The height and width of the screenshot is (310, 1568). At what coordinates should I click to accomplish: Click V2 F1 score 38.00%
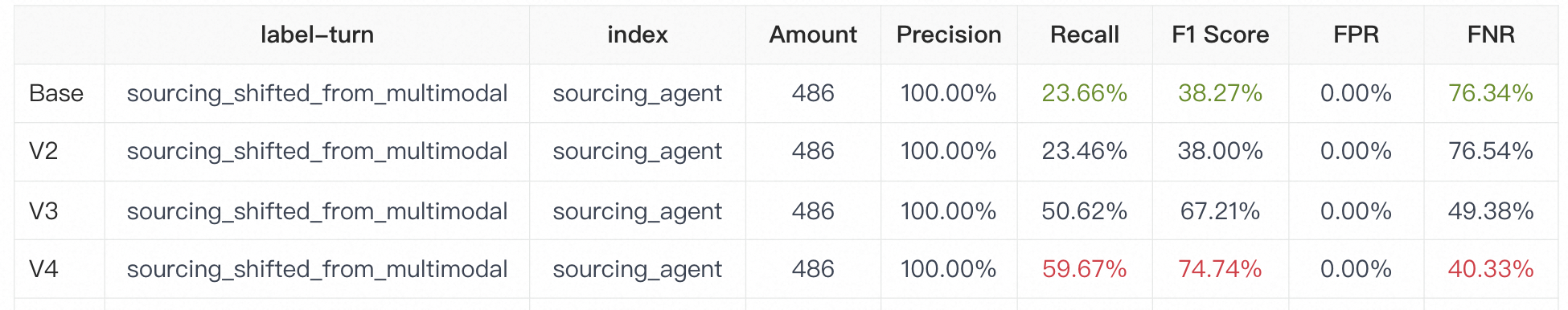[1220, 151]
